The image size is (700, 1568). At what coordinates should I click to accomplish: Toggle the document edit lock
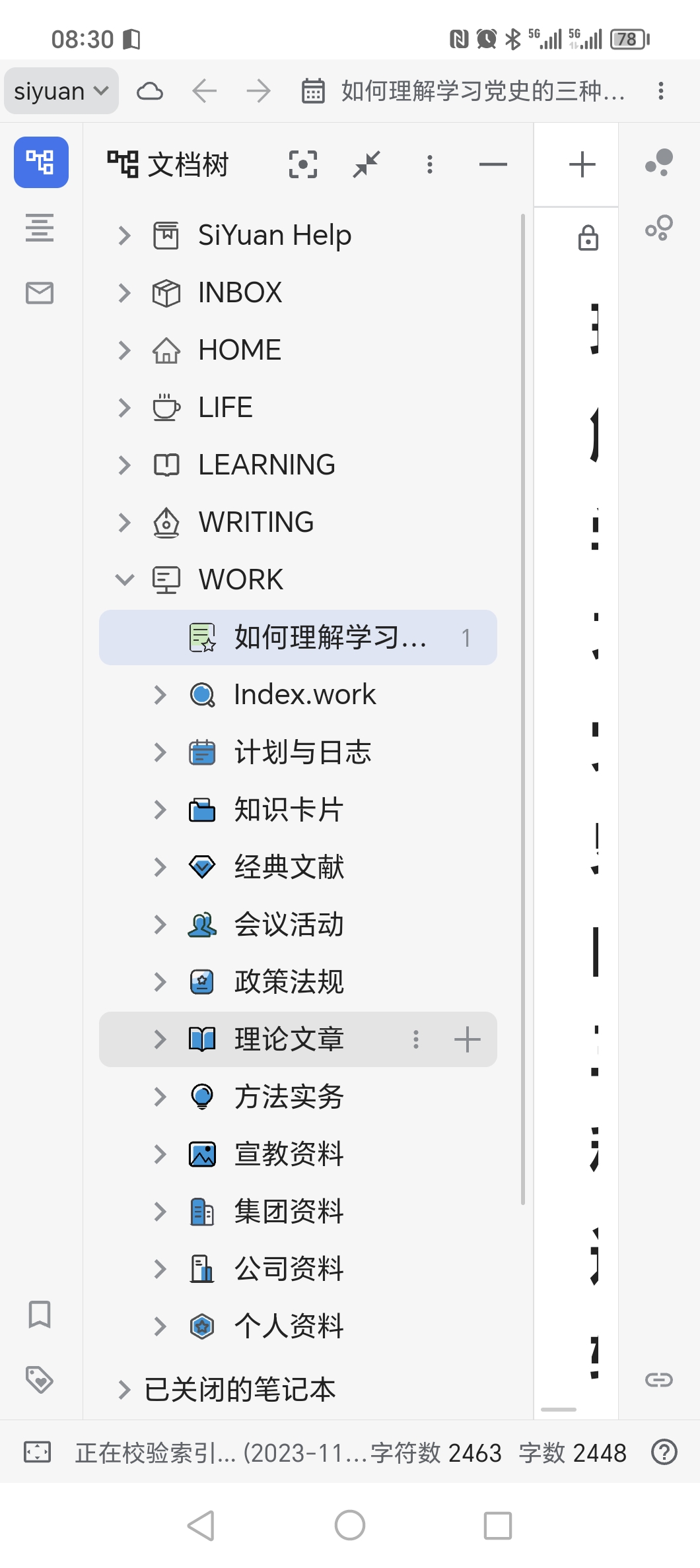click(588, 238)
